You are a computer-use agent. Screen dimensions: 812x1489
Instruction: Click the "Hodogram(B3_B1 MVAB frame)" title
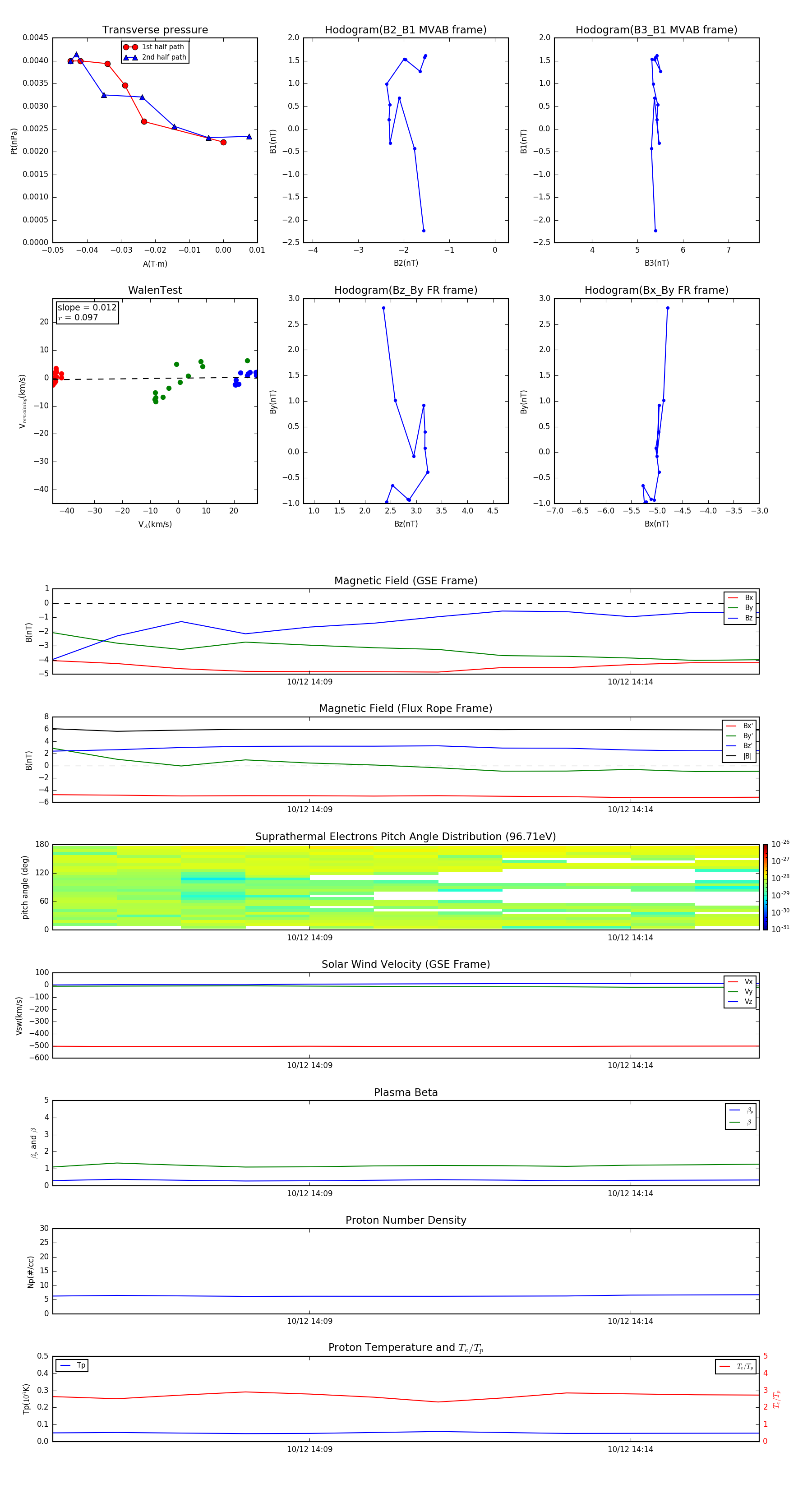click(x=656, y=30)
